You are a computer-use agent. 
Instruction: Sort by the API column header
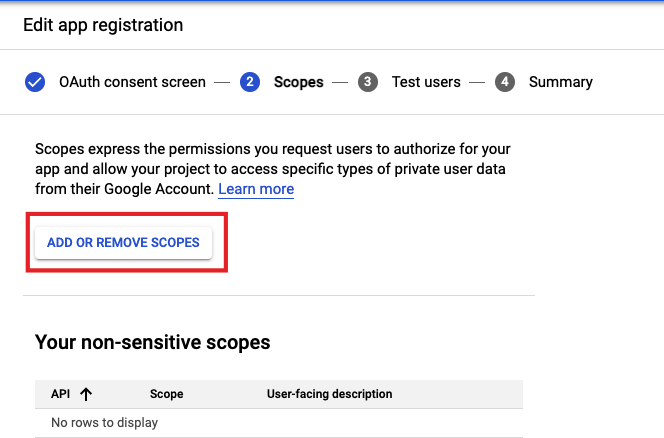coord(60,394)
